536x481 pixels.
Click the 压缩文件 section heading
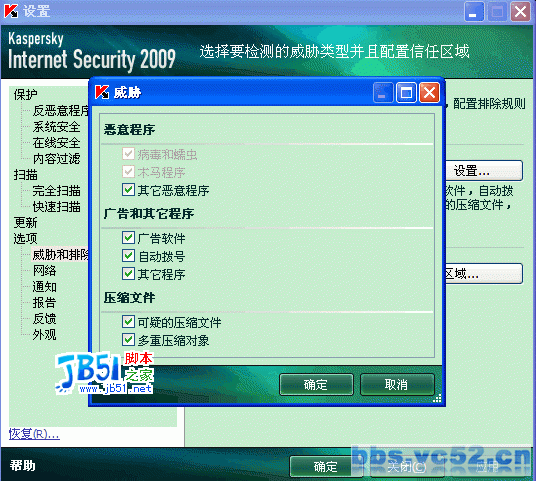[130, 298]
